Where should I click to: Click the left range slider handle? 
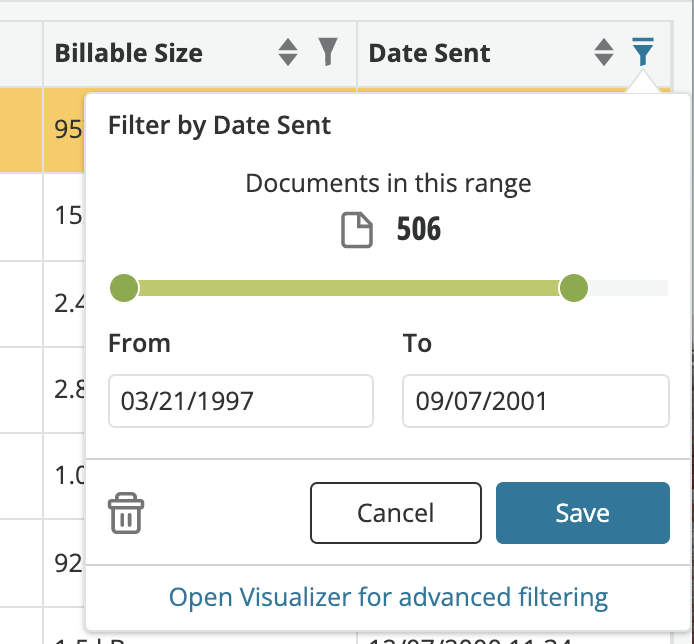click(x=124, y=288)
